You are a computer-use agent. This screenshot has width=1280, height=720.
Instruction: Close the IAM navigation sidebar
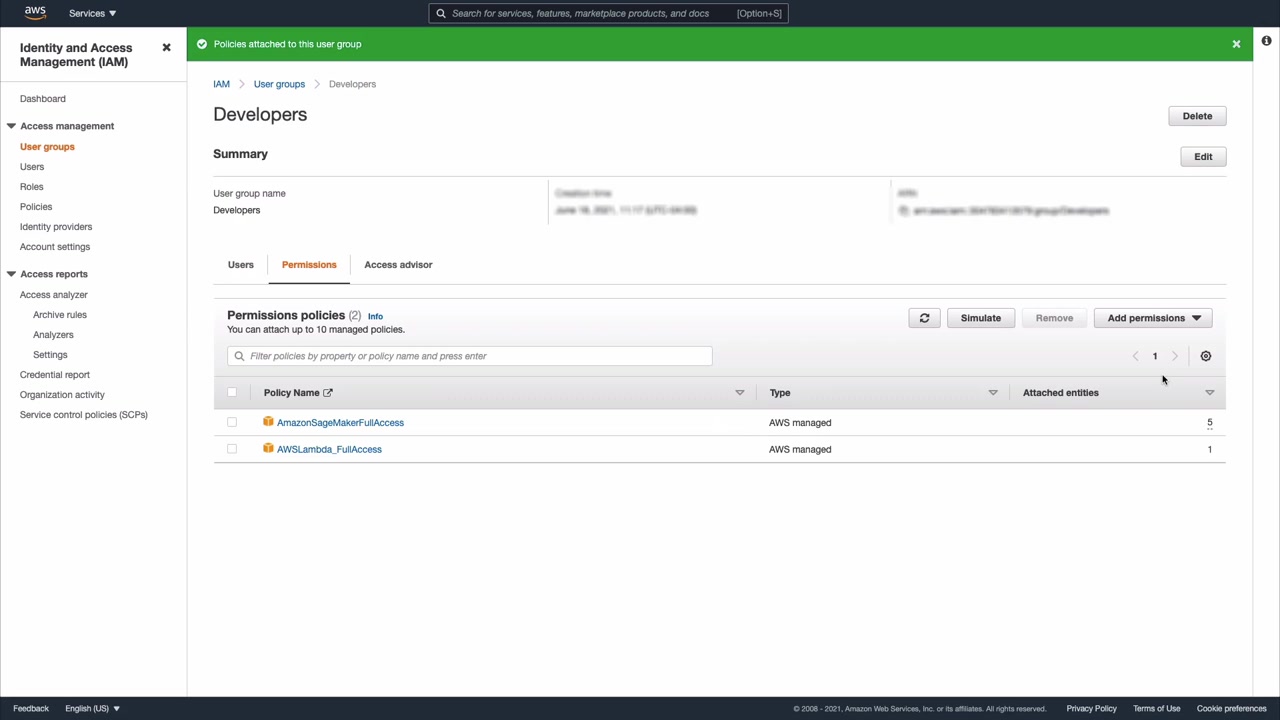point(167,48)
